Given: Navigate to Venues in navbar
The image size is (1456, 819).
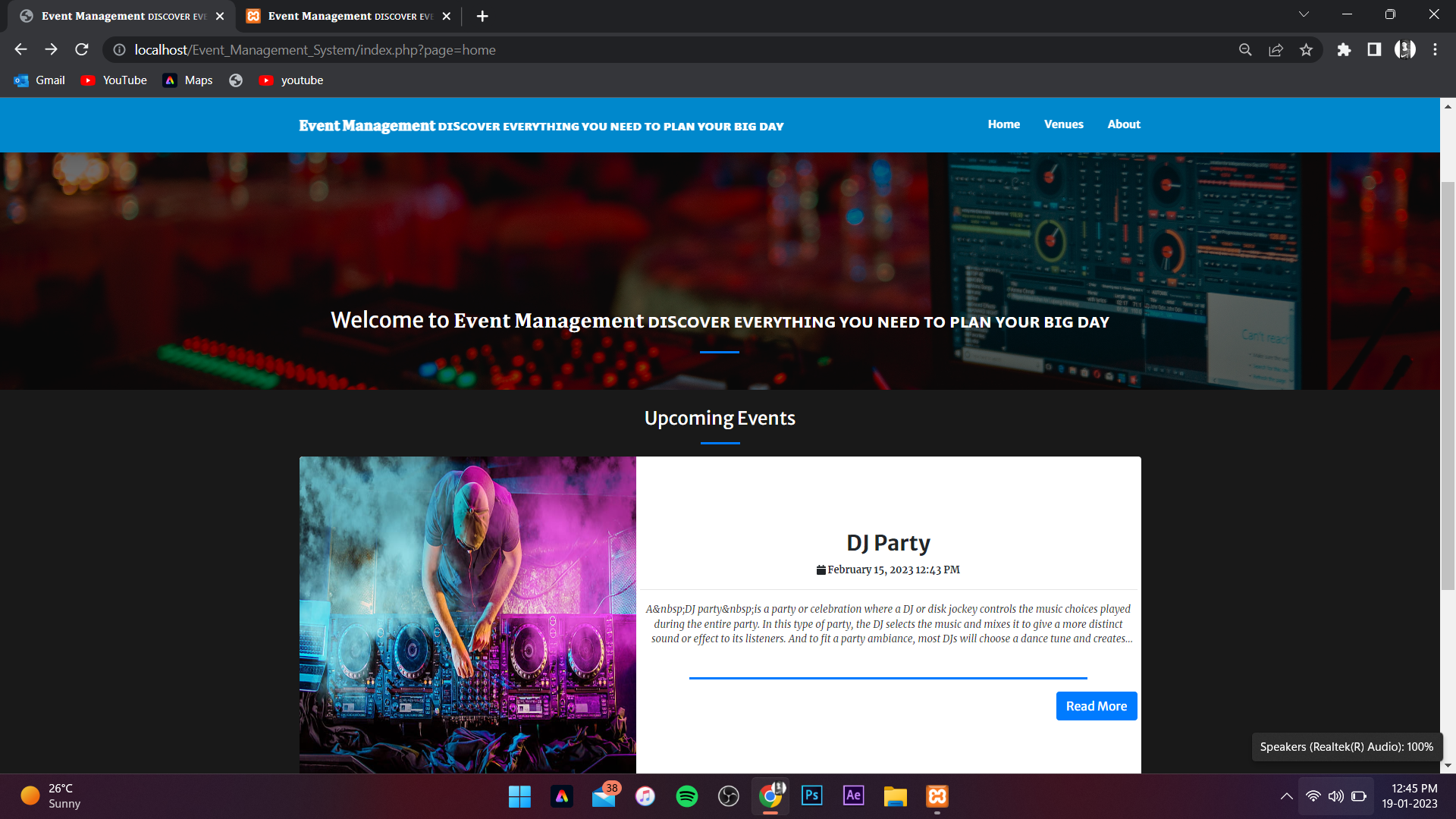Looking at the screenshot, I should point(1063,124).
